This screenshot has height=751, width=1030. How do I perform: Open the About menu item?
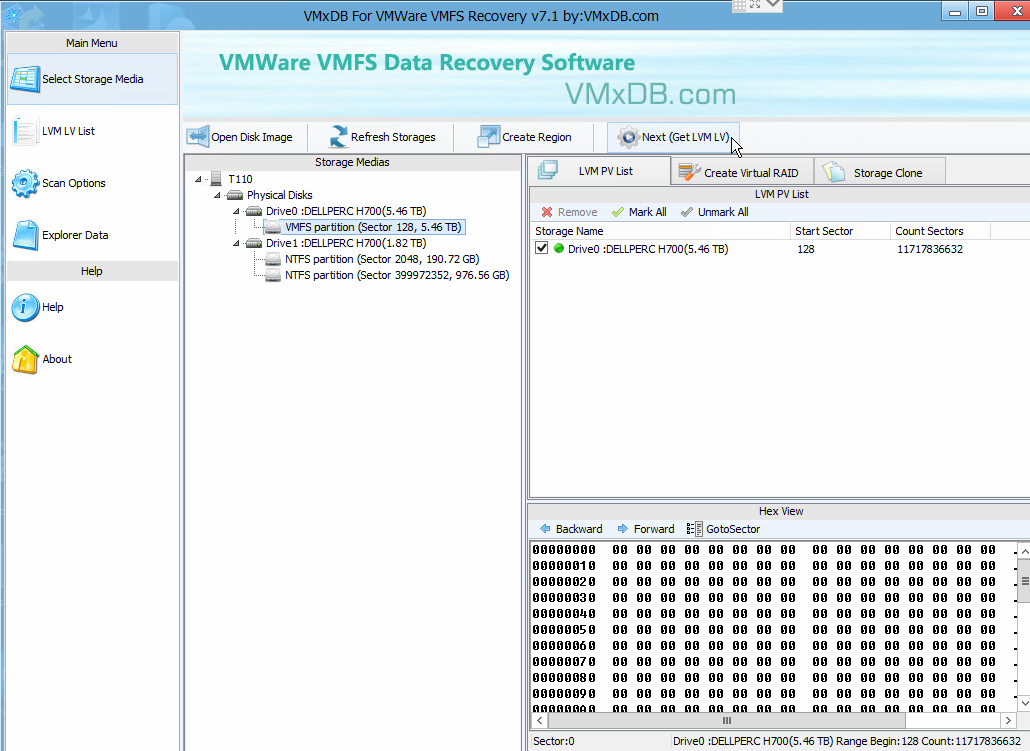(92, 359)
